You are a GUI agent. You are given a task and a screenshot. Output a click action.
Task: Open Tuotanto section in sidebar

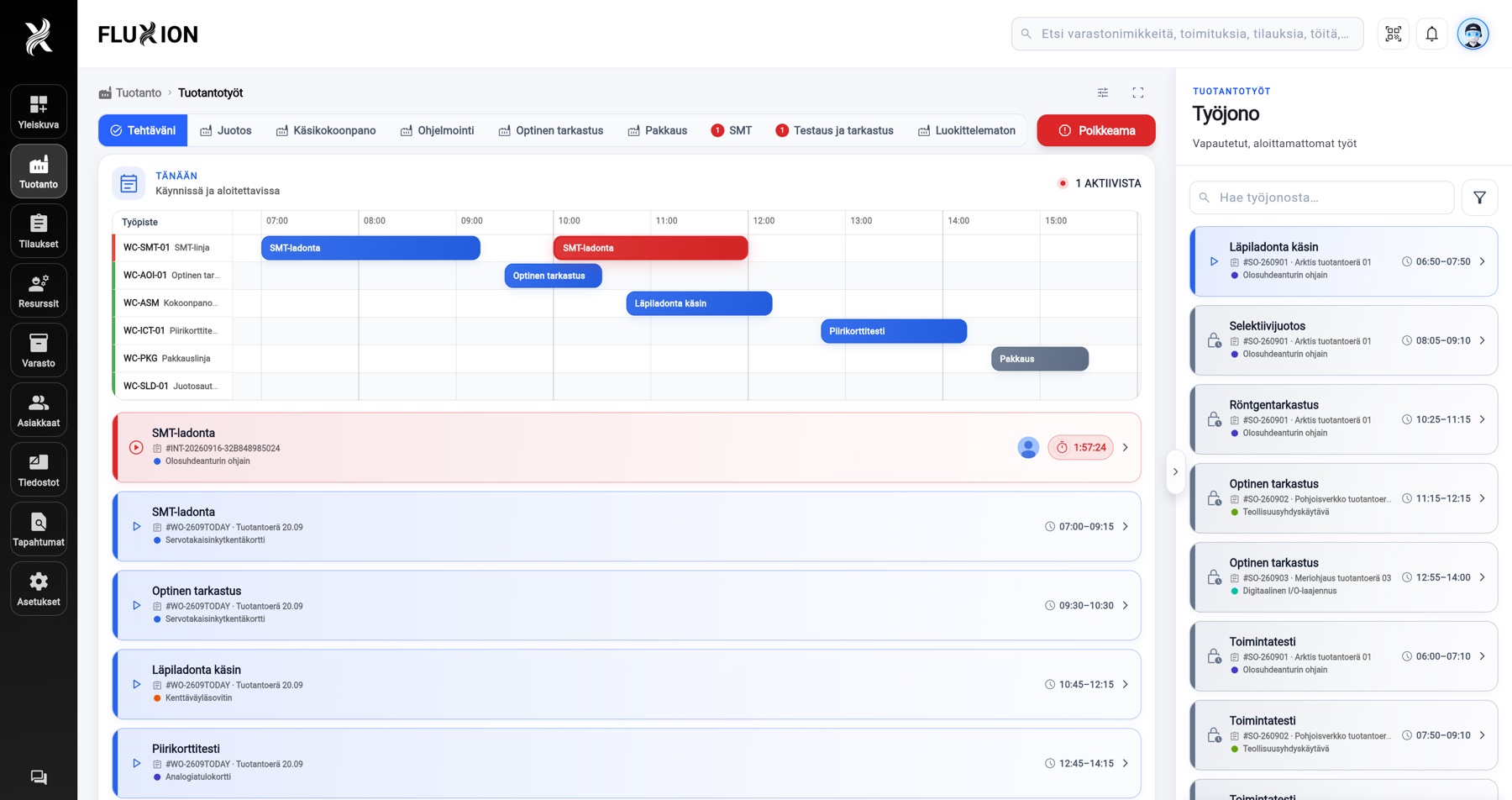(39, 171)
